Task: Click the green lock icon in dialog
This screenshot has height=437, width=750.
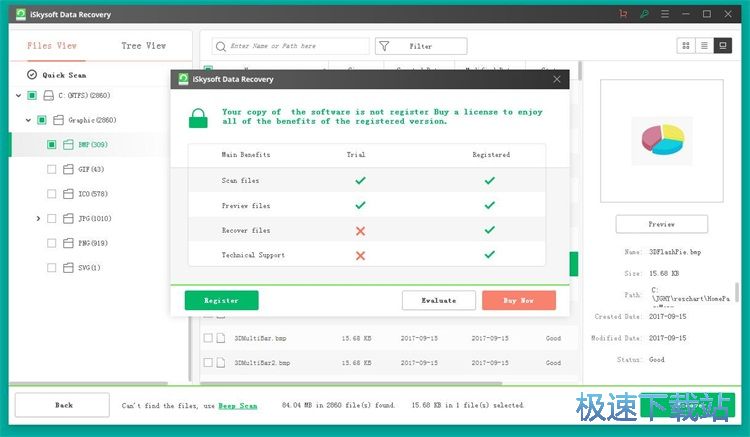Action: point(198,118)
